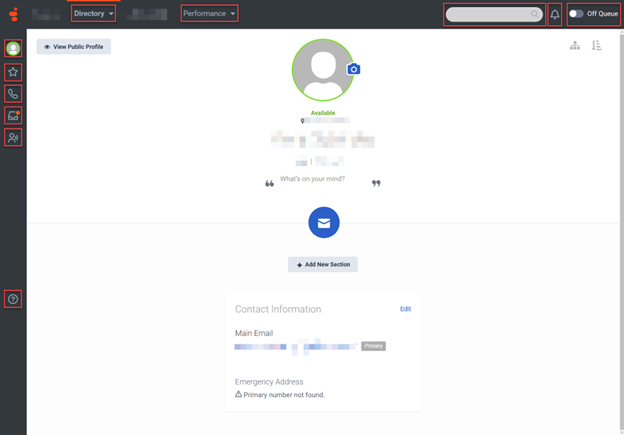Screen dimensions: 624x435
Task: Click the blue email envelope circle
Action: (x=323, y=223)
